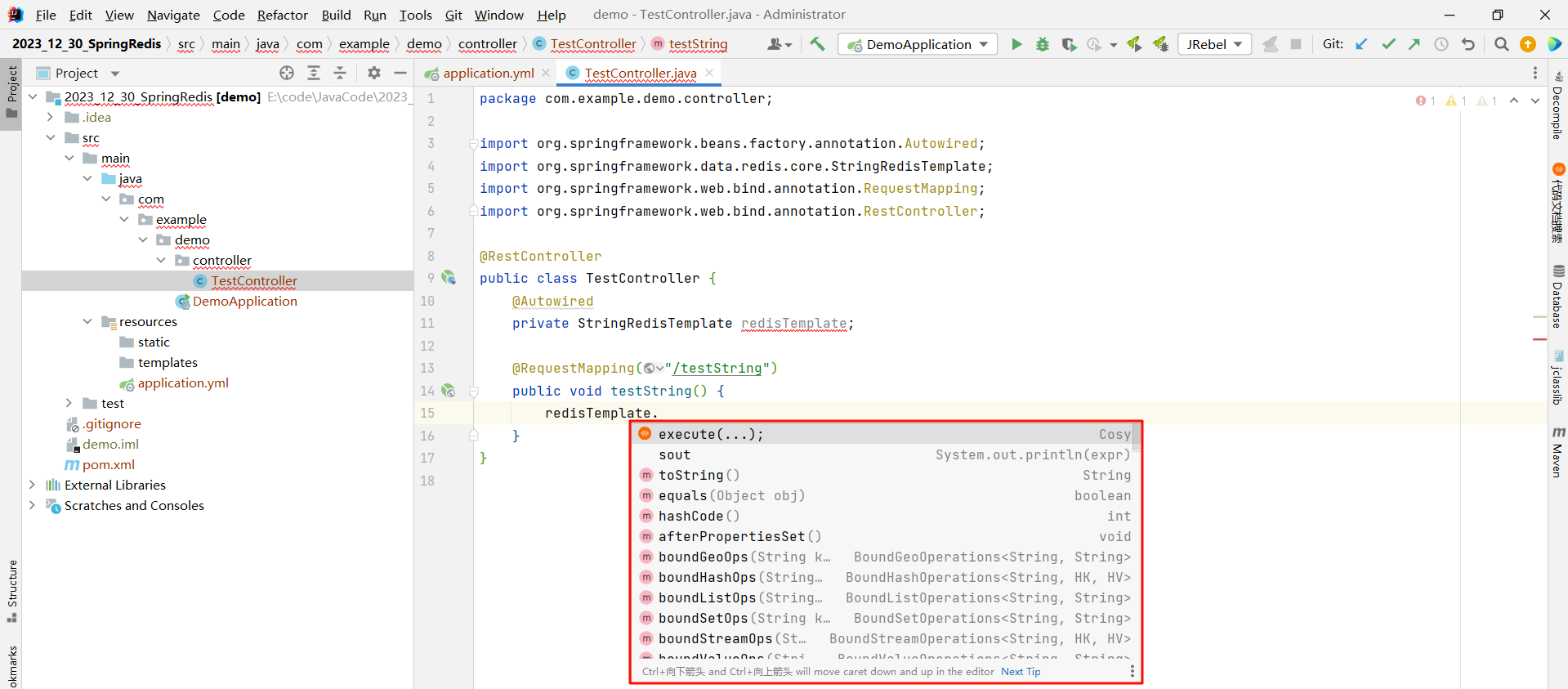Expand the .idea folder
The height and width of the screenshot is (689, 1568).
pyautogui.click(x=51, y=117)
